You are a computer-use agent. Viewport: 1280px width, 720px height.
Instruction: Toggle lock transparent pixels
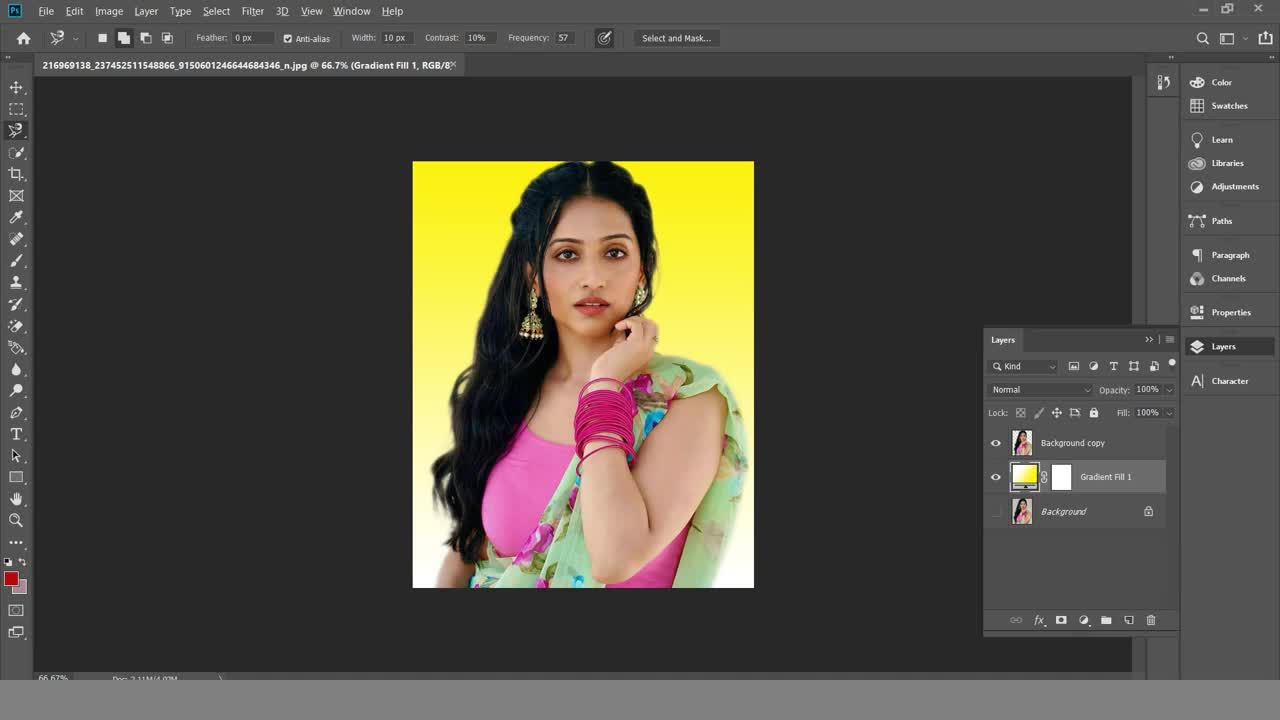pos(1021,412)
